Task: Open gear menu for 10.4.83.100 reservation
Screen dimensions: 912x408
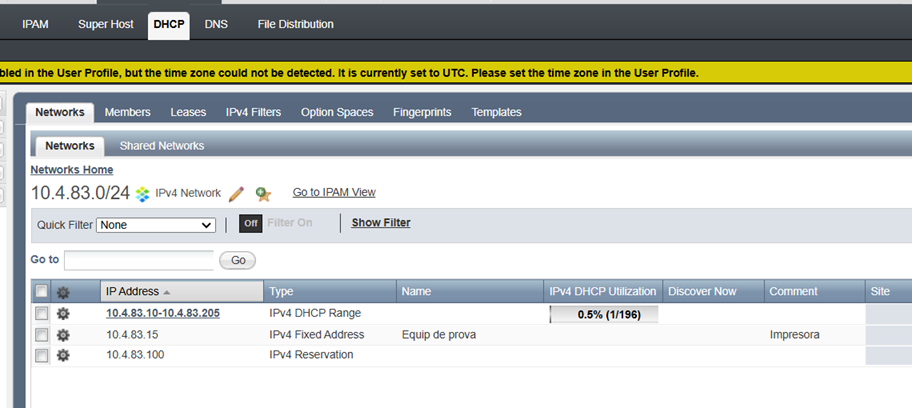Action: pos(63,355)
